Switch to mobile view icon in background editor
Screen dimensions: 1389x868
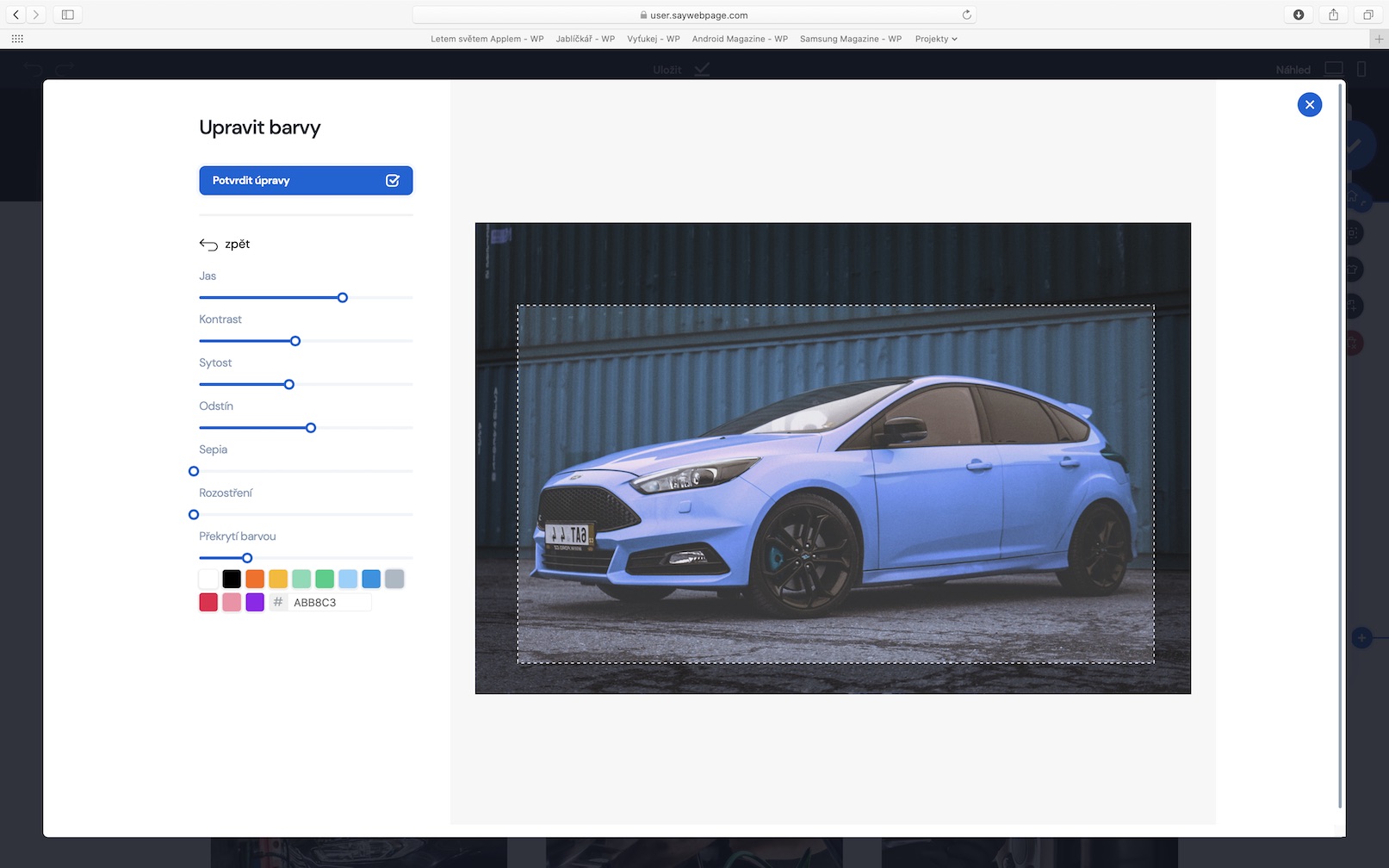tap(1361, 69)
